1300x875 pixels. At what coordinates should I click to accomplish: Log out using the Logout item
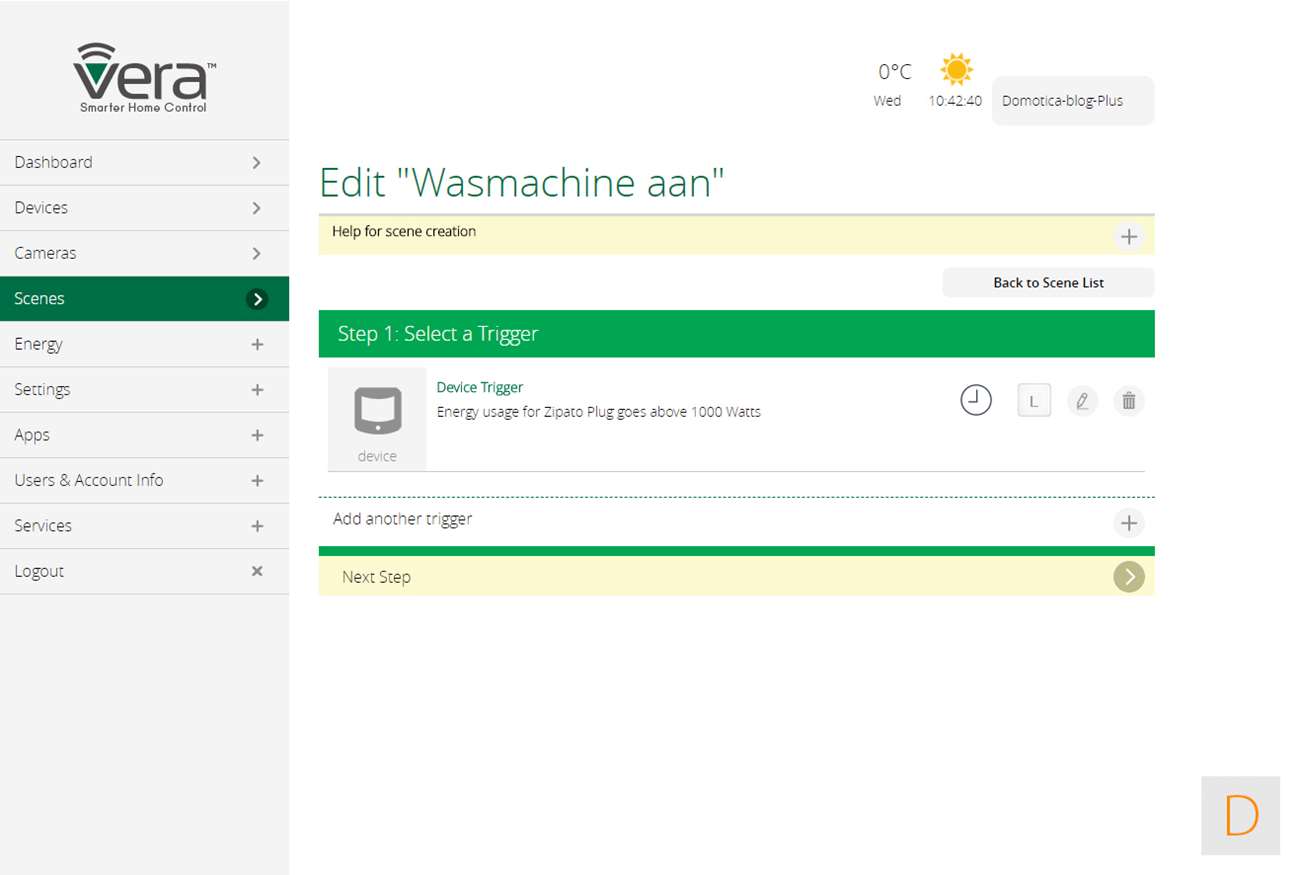point(144,571)
